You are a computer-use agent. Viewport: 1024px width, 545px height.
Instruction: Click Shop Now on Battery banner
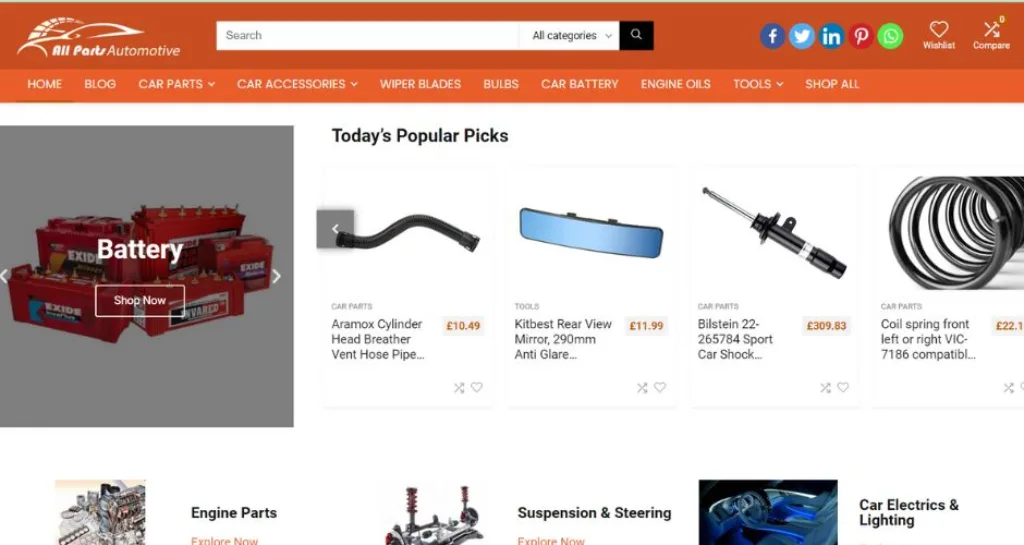click(x=140, y=301)
